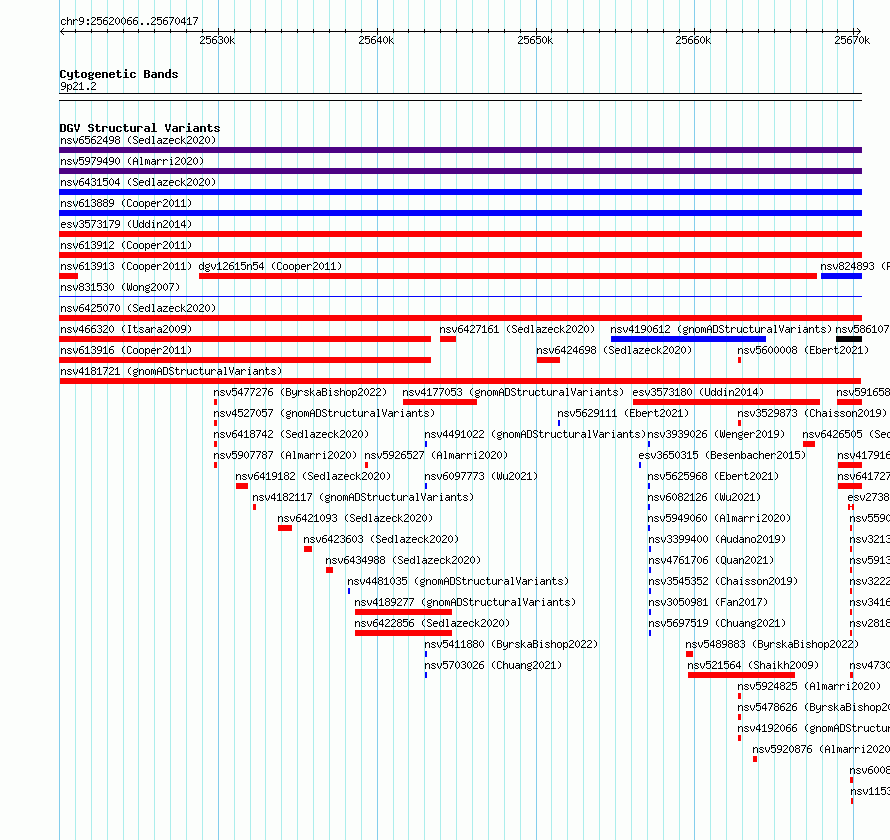Screen dimensions: 890x840
Task: Open nsv6424698 (Sedlazeck2020) variant
Action: point(614,350)
